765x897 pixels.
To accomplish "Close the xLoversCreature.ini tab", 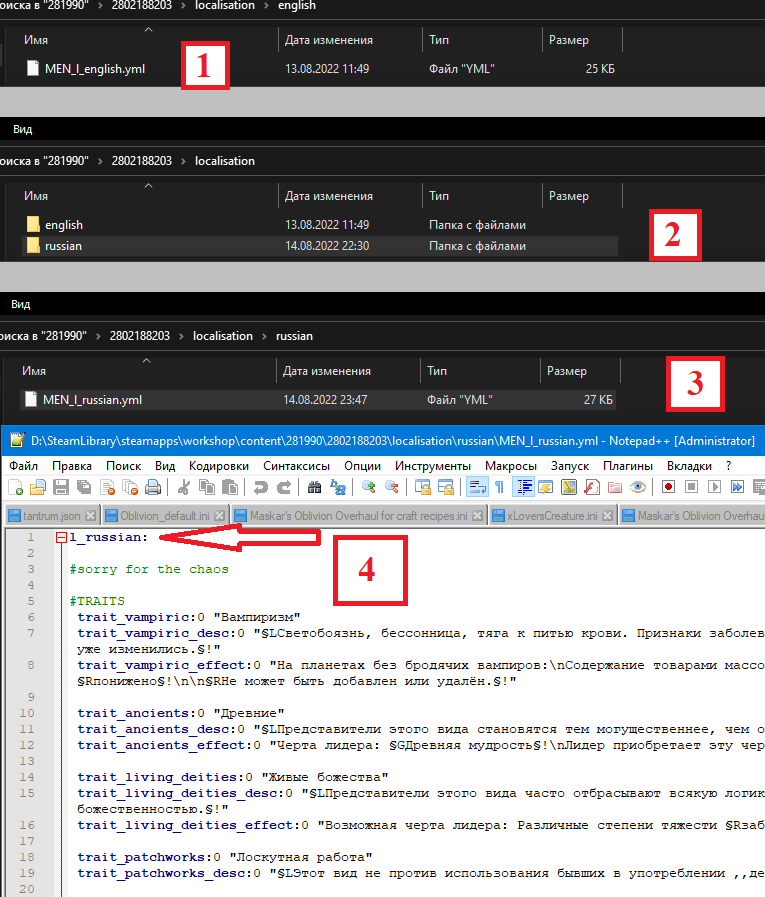I will (608, 516).
